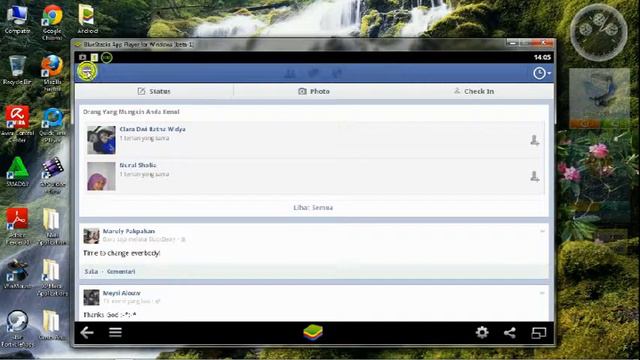Open the folder icon below the Adobe row

point(52,277)
